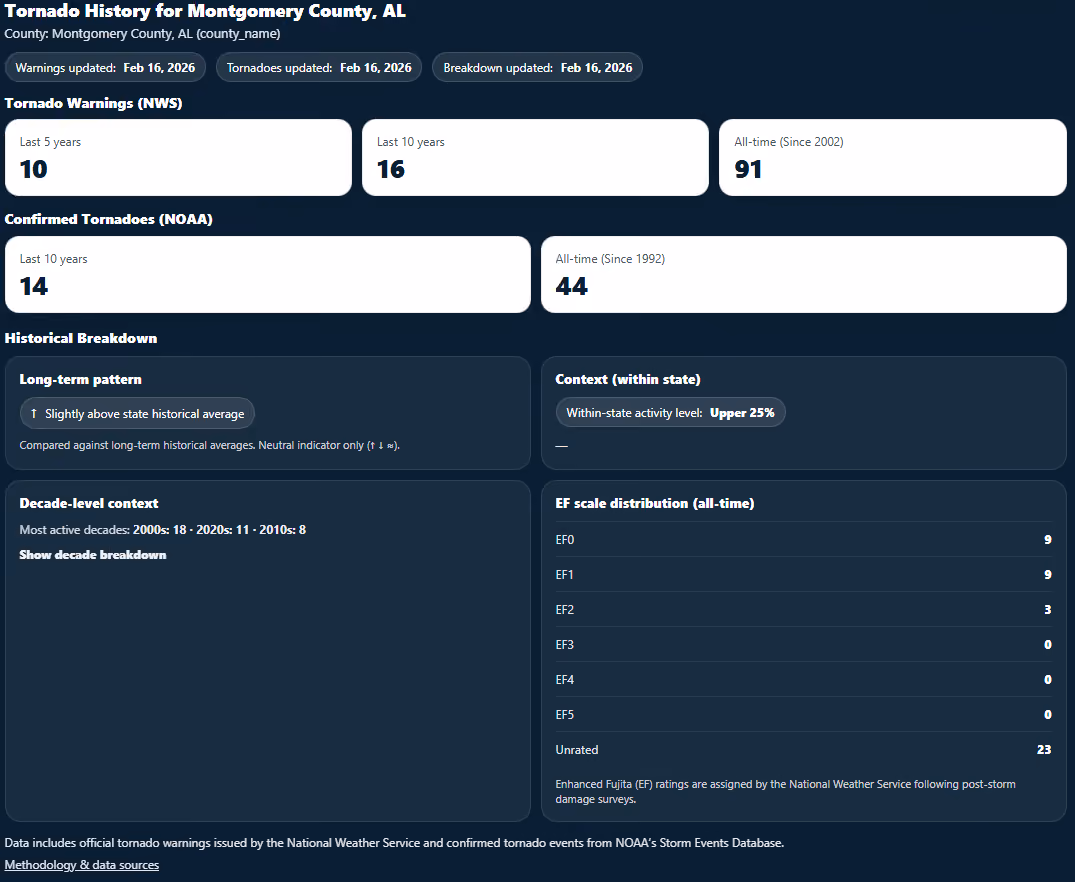1075x882 pixels.
Task: Click the Decade-level context title
Action: (x=88, y=503)
